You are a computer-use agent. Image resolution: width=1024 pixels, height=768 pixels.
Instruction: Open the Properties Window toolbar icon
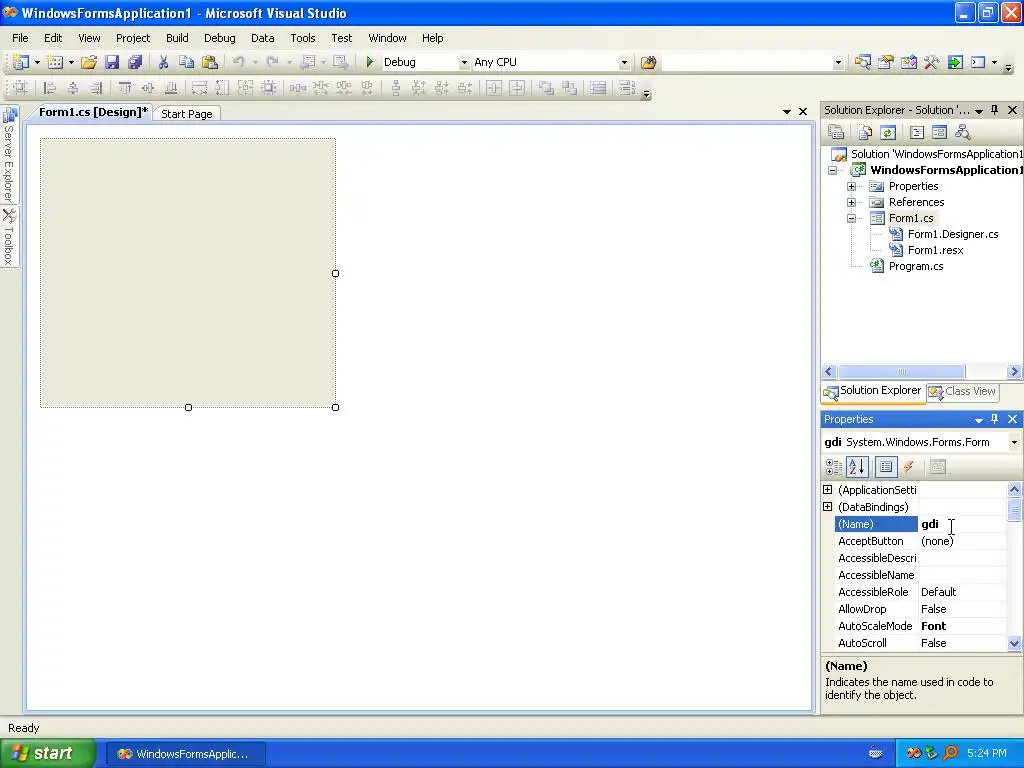(886, 62)
